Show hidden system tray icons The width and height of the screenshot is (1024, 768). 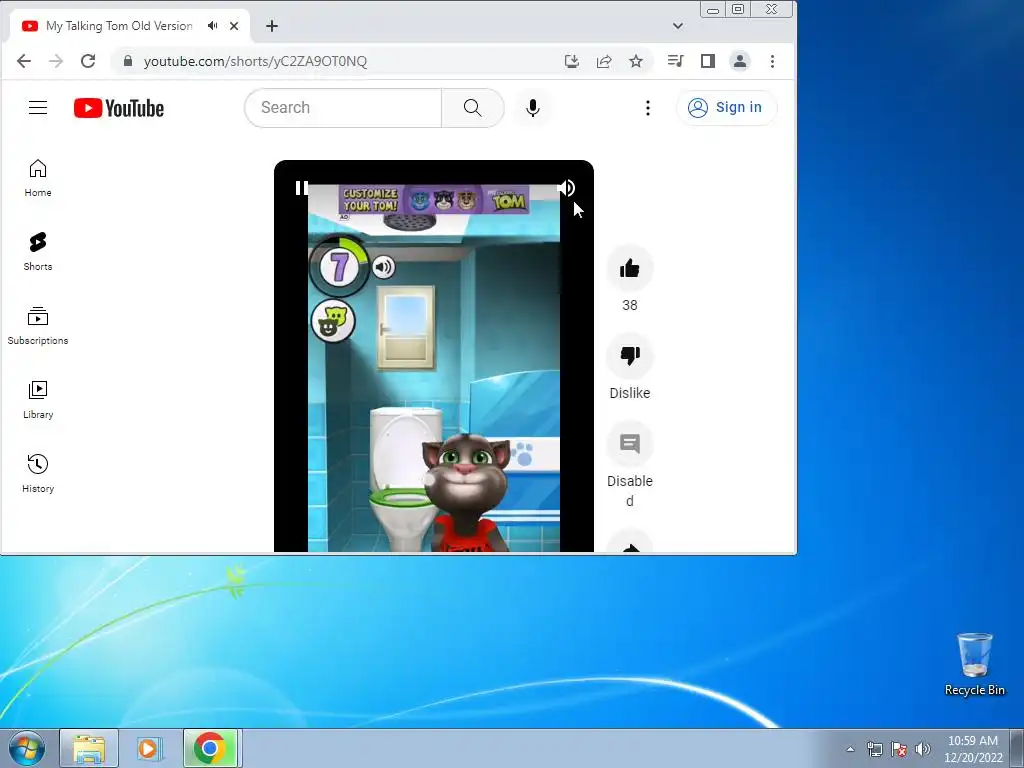pos(850,749)
